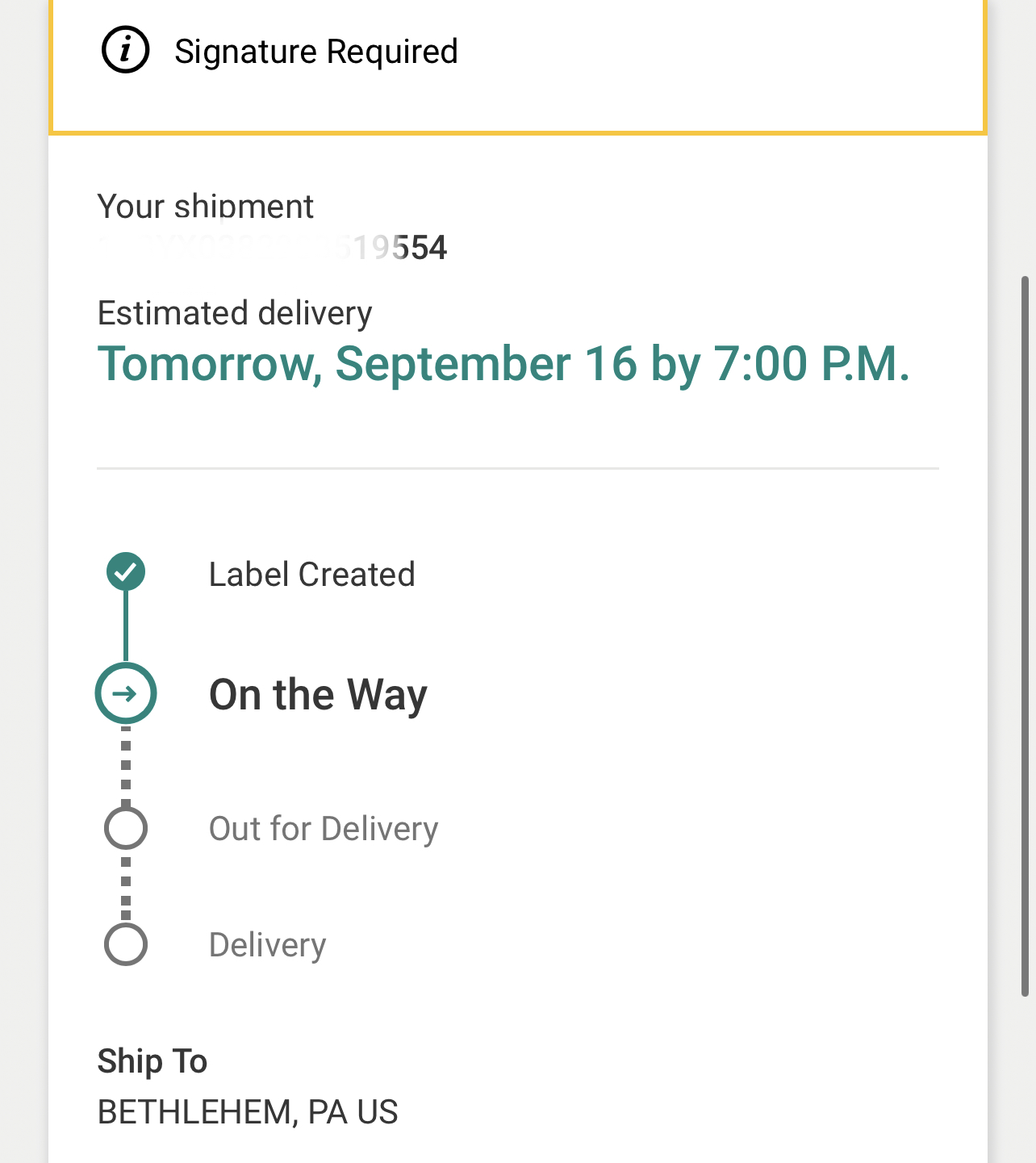This screenshot has height=1163, width=1036.
Task: Click the Out for Delivery step circle
Action: point(126,828)
